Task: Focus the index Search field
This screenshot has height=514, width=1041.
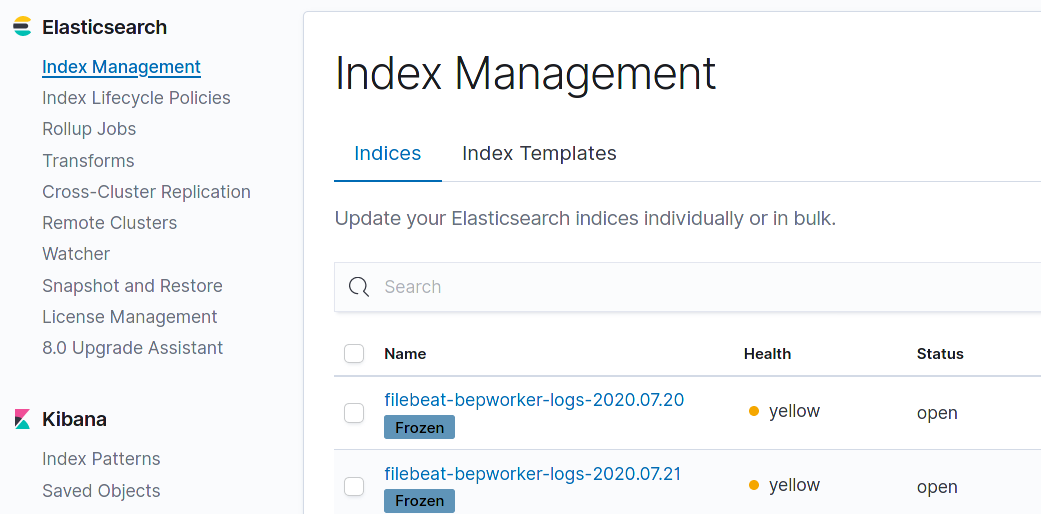Action: [x=687, y=287]
